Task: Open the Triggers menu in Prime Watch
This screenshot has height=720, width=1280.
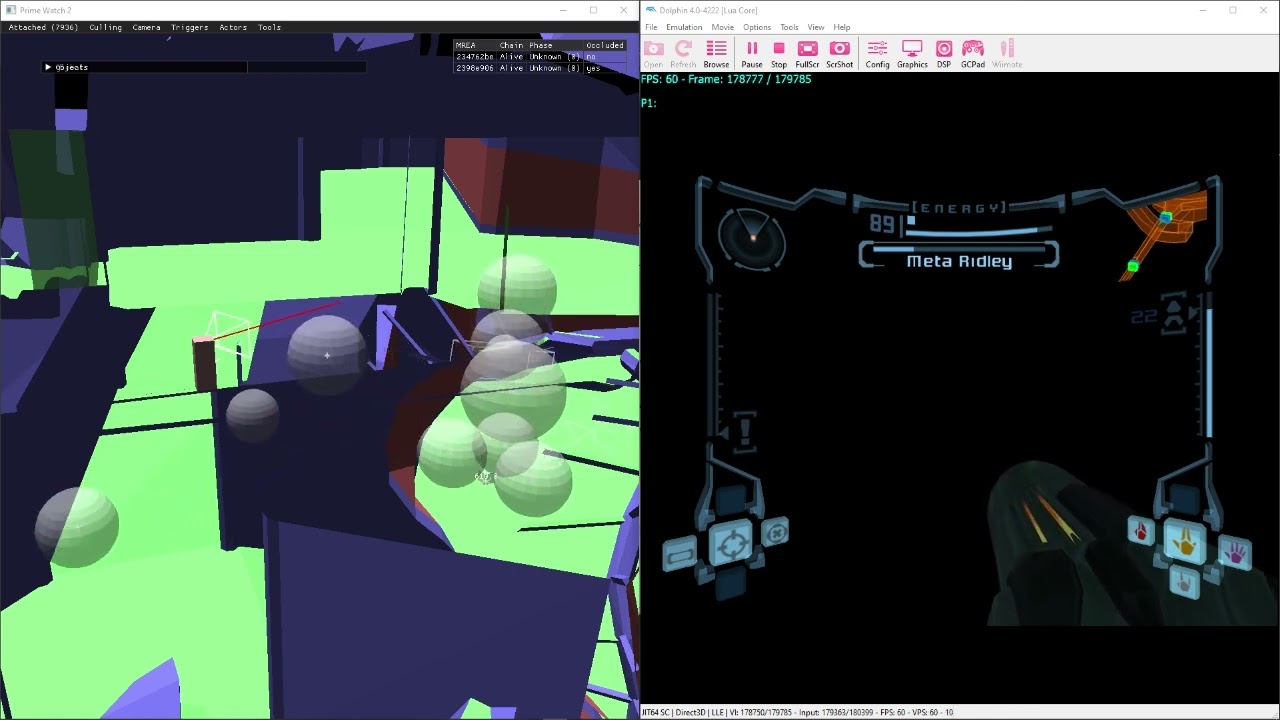Action: tap(189, 27)
